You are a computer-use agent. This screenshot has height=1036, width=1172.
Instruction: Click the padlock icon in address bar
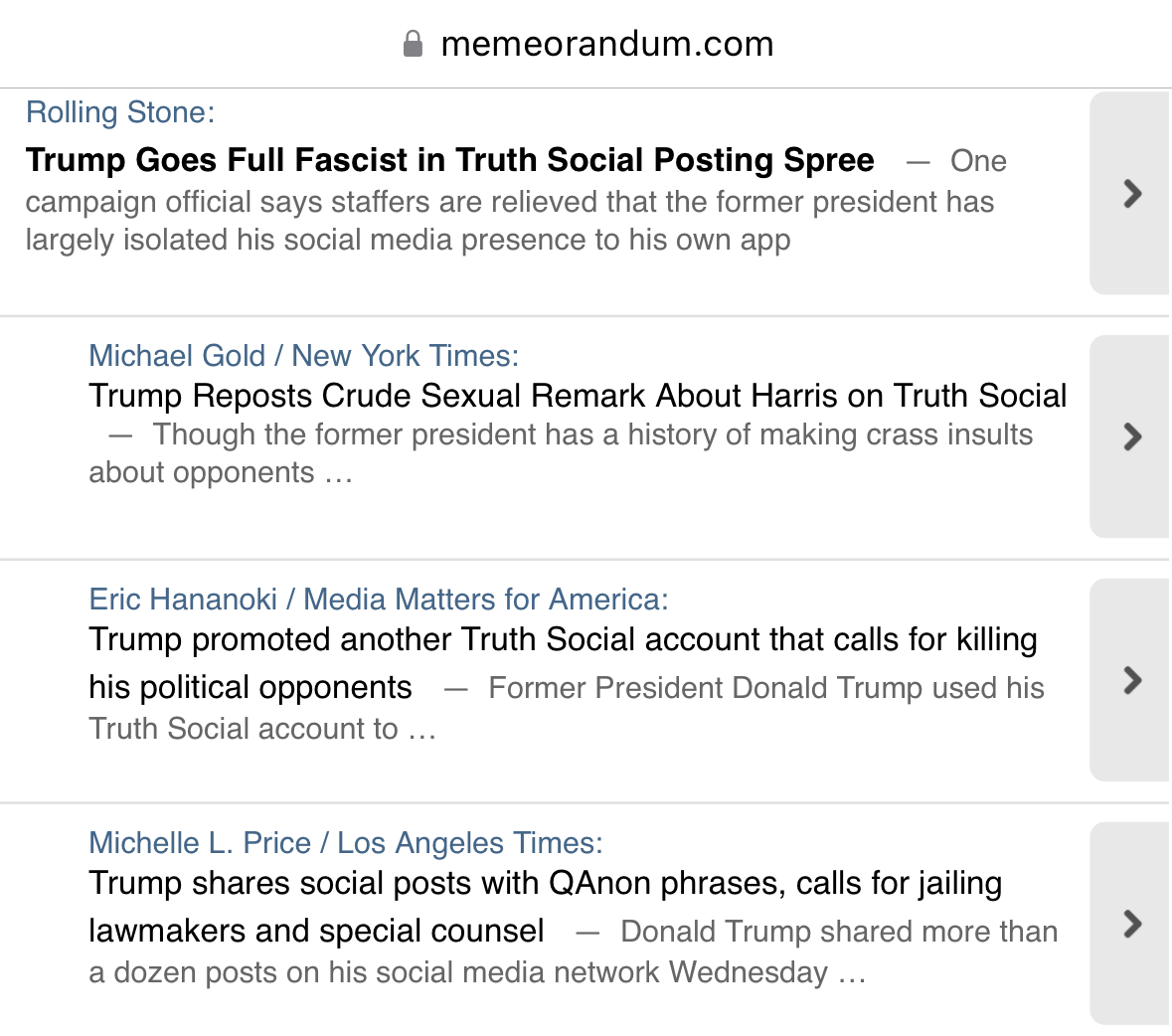tap(413, 44)
